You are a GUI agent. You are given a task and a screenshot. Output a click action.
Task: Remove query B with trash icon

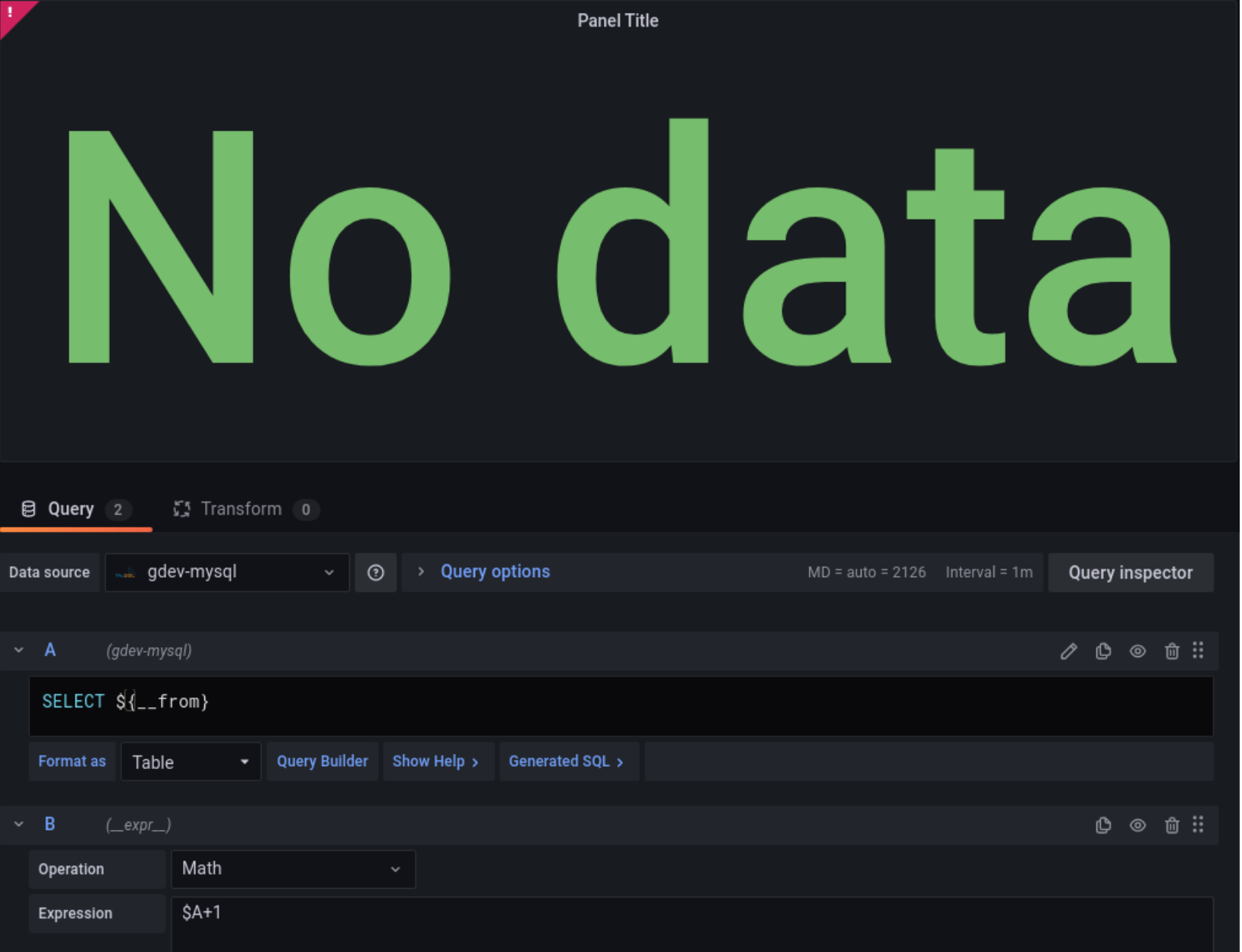(1172, 825)
